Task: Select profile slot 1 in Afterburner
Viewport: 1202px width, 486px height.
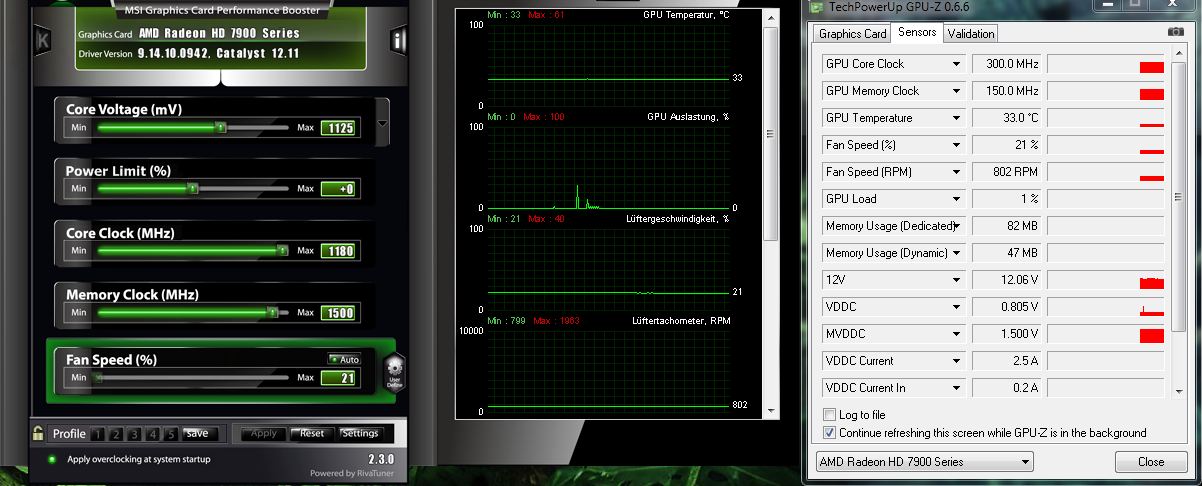Action: point(97,434)
